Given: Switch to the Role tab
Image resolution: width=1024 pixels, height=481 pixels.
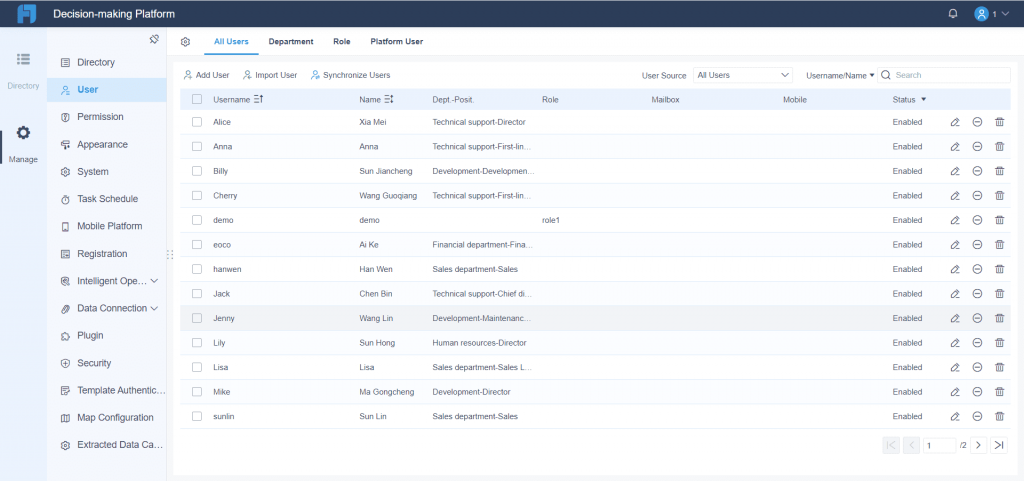Looking at the screenshot, I should 342,42.
